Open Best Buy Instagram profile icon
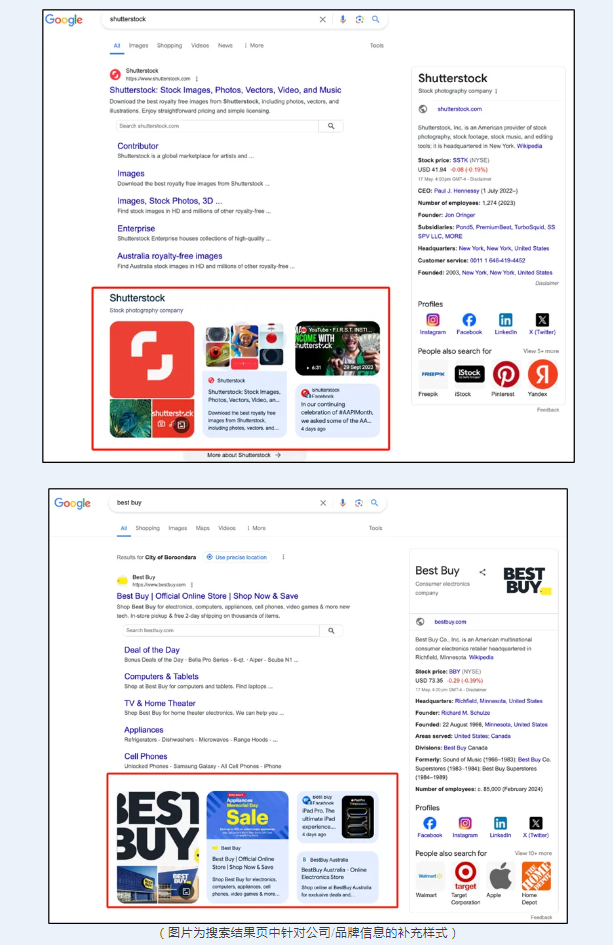 pyautogui.click(x=465, y=823)
